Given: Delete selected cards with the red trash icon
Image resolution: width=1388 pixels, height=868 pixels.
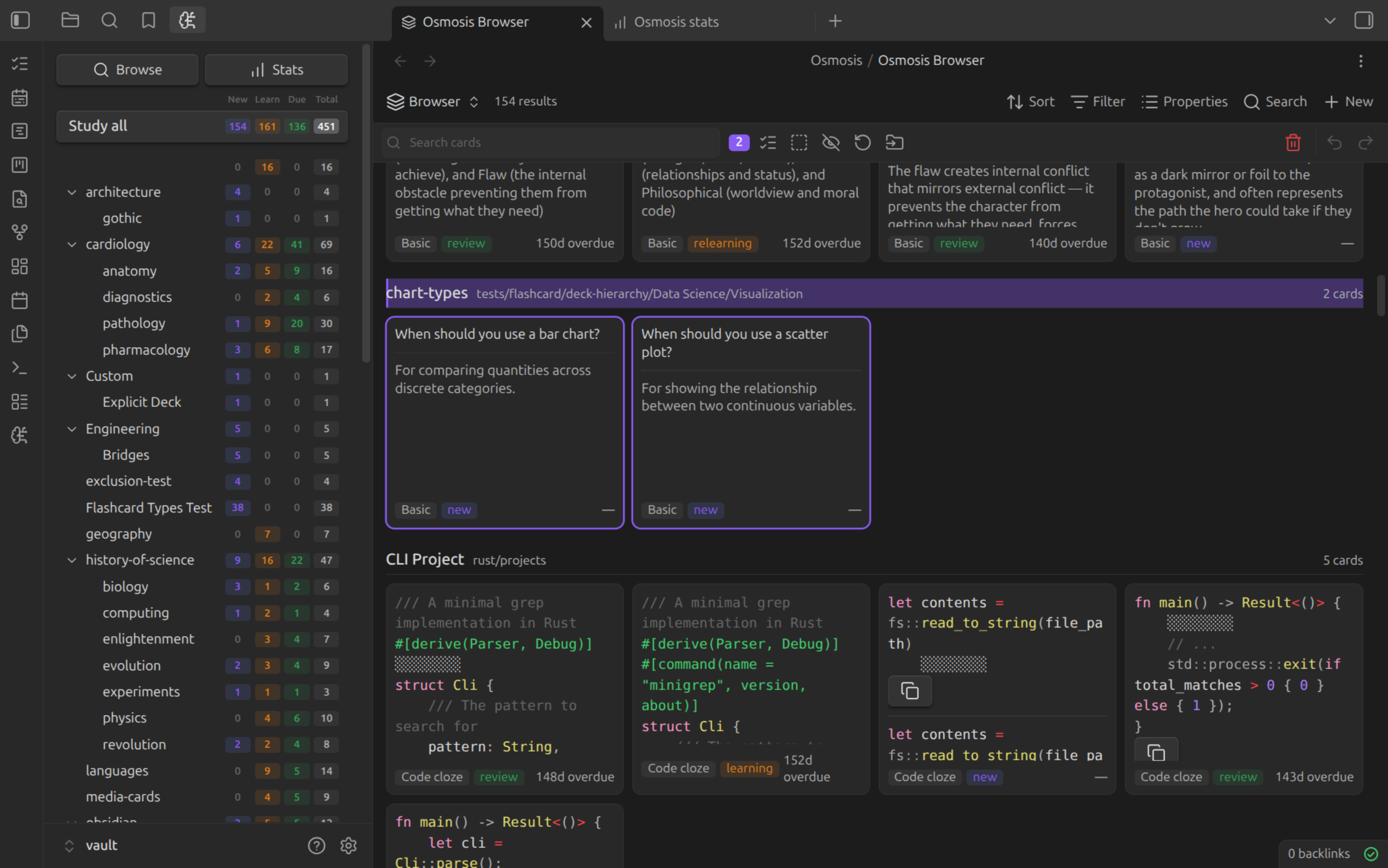Looking at the screenshot, I should [x=1293, y=142].
